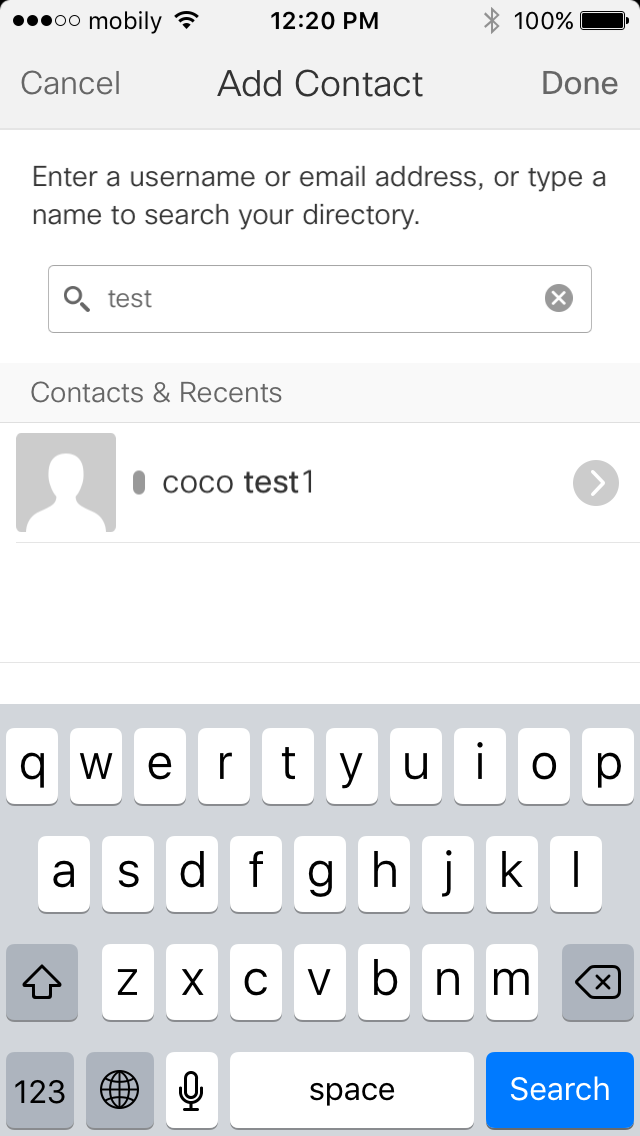This screenshot has height=1136, width=640.
Task: Switch keyboard language with globe key
Action: [119, 1089]
